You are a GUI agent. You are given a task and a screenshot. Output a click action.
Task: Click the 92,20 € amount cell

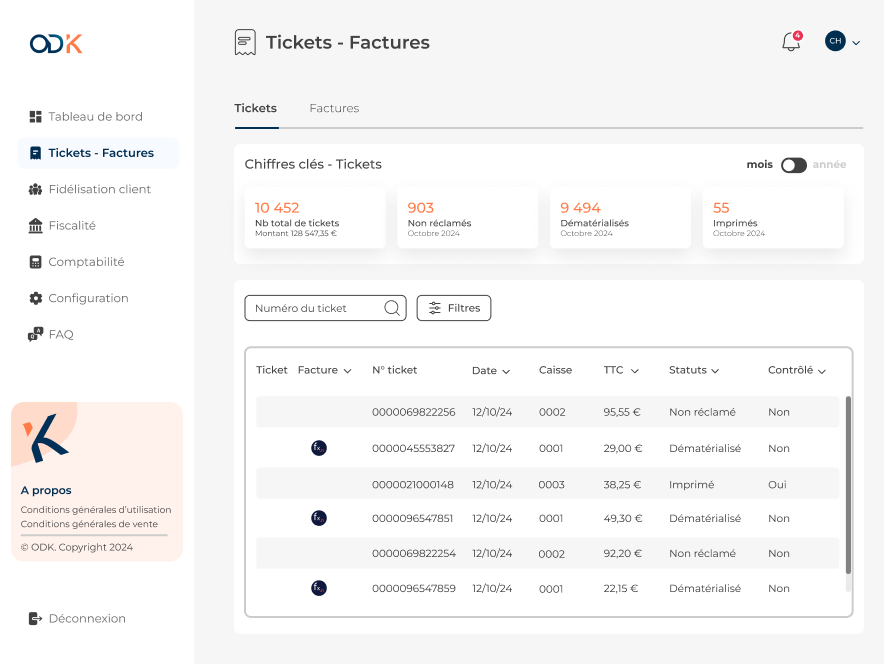point(622,554)
